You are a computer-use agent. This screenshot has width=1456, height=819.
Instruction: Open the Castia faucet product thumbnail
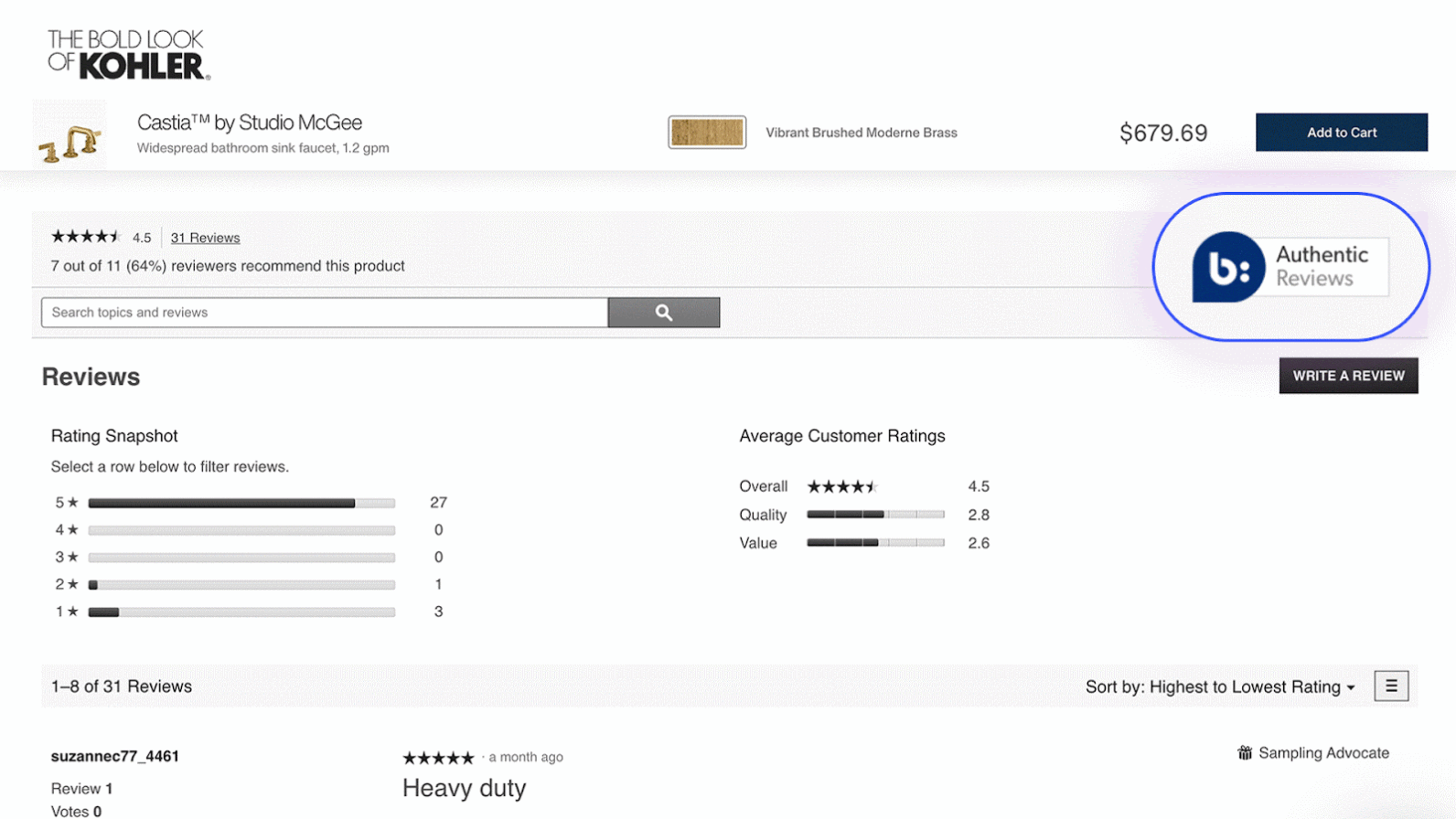pyautogui.click(x=70, y=135)
